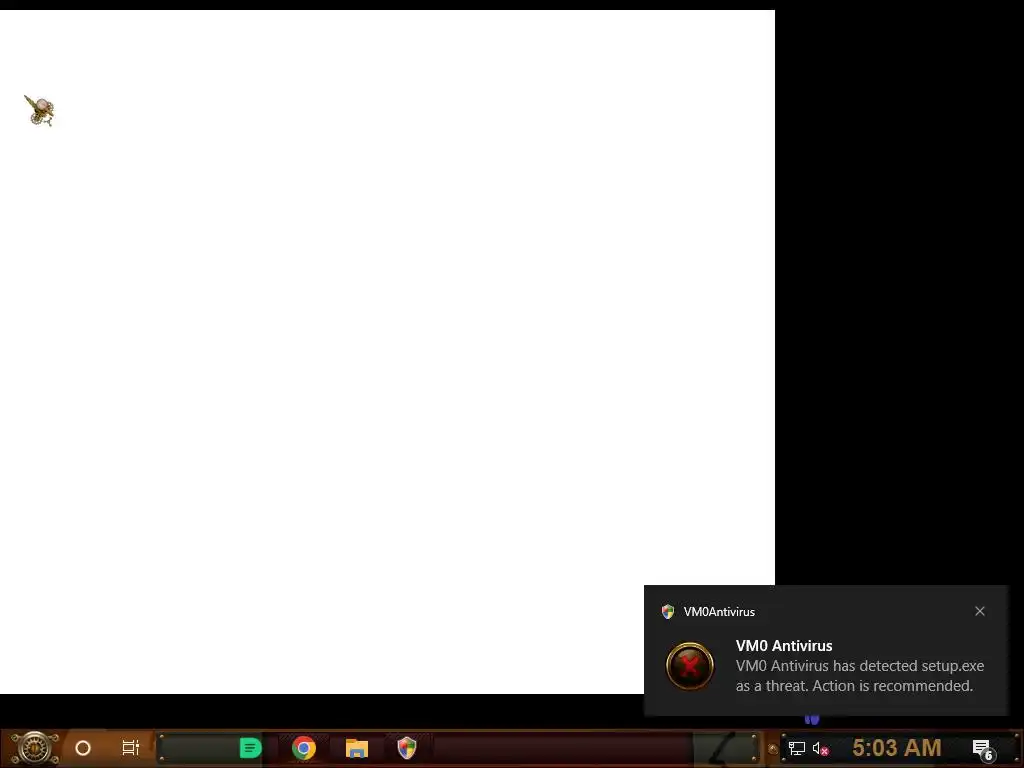The width and height of the screenshot is (1024, 768).
Task: Open File Explorer from the taskbar
Action: tap(357, 748)
